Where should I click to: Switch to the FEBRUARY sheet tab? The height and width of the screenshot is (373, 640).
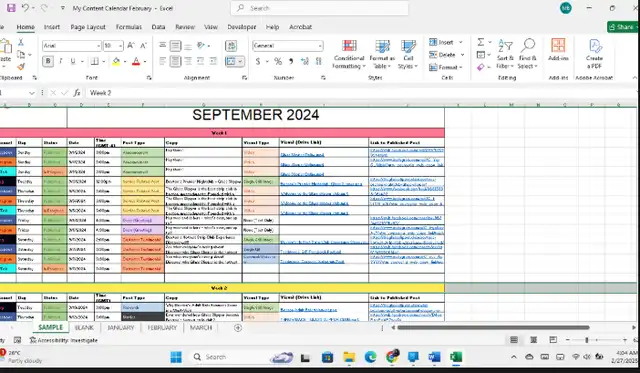(162, 328)
